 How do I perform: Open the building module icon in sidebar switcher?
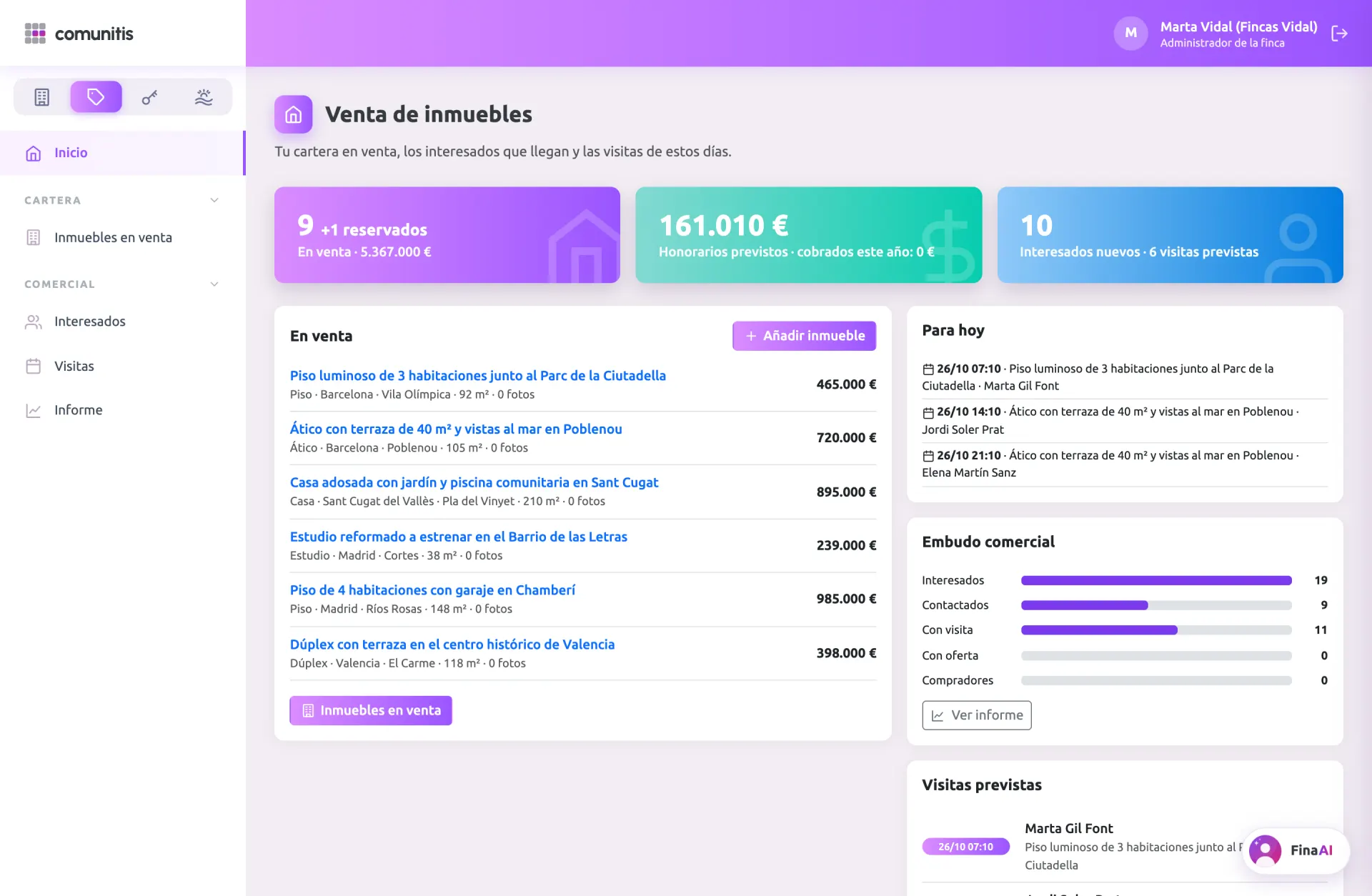42,97
